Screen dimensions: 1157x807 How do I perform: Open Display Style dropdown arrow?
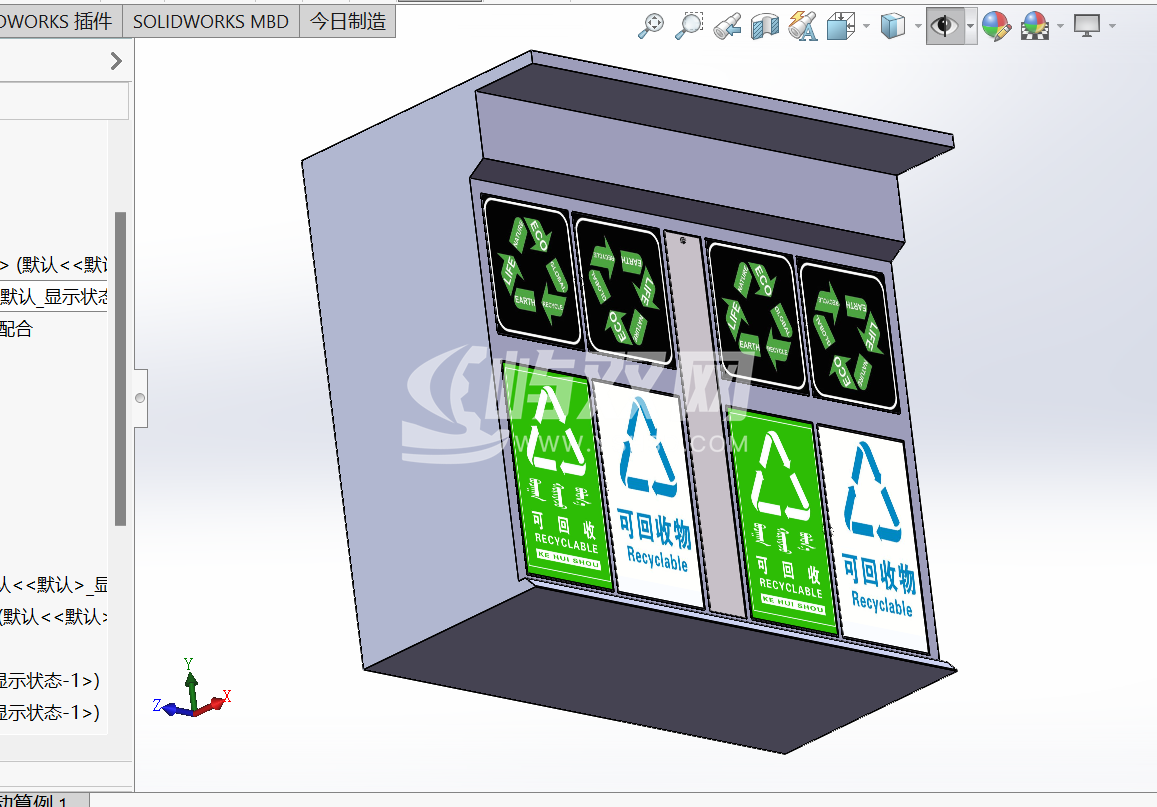[918, 26]
